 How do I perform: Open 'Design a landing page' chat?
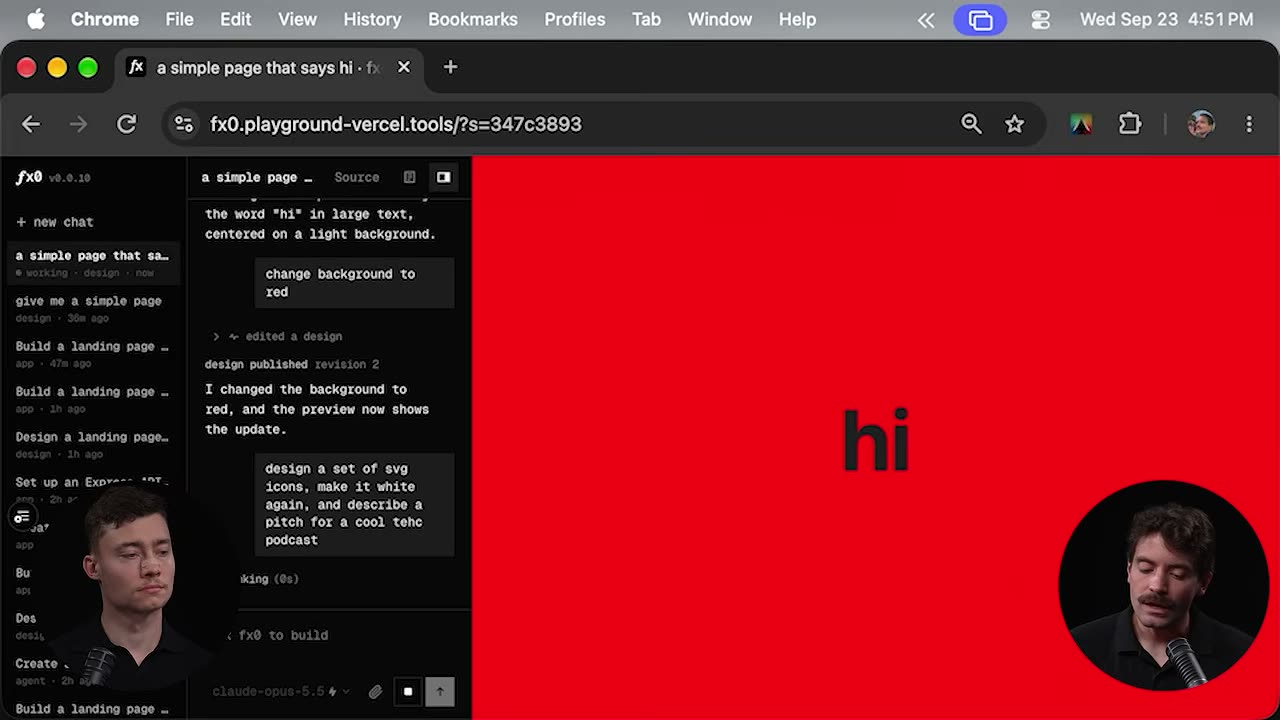92,444
